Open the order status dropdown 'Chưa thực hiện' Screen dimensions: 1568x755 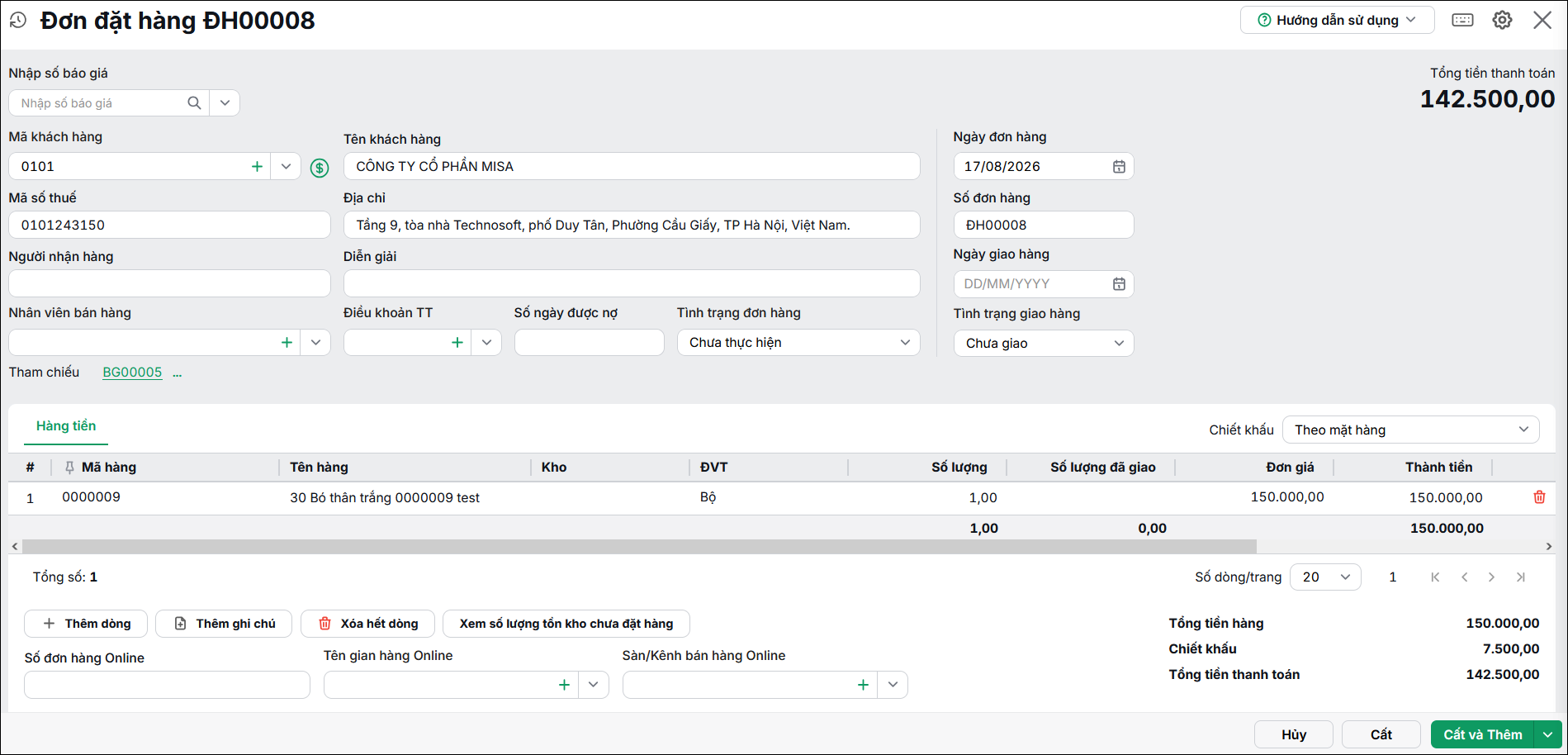coord(798,342)
